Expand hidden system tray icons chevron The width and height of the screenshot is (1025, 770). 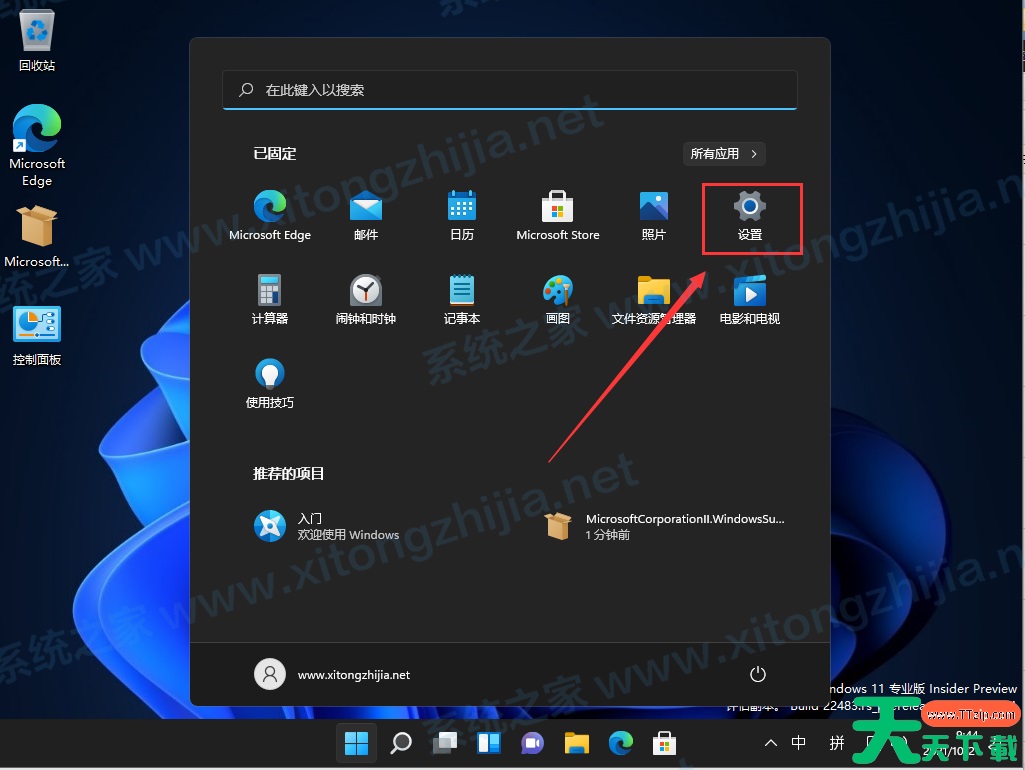pyautogui.click(x=771, y=743)
